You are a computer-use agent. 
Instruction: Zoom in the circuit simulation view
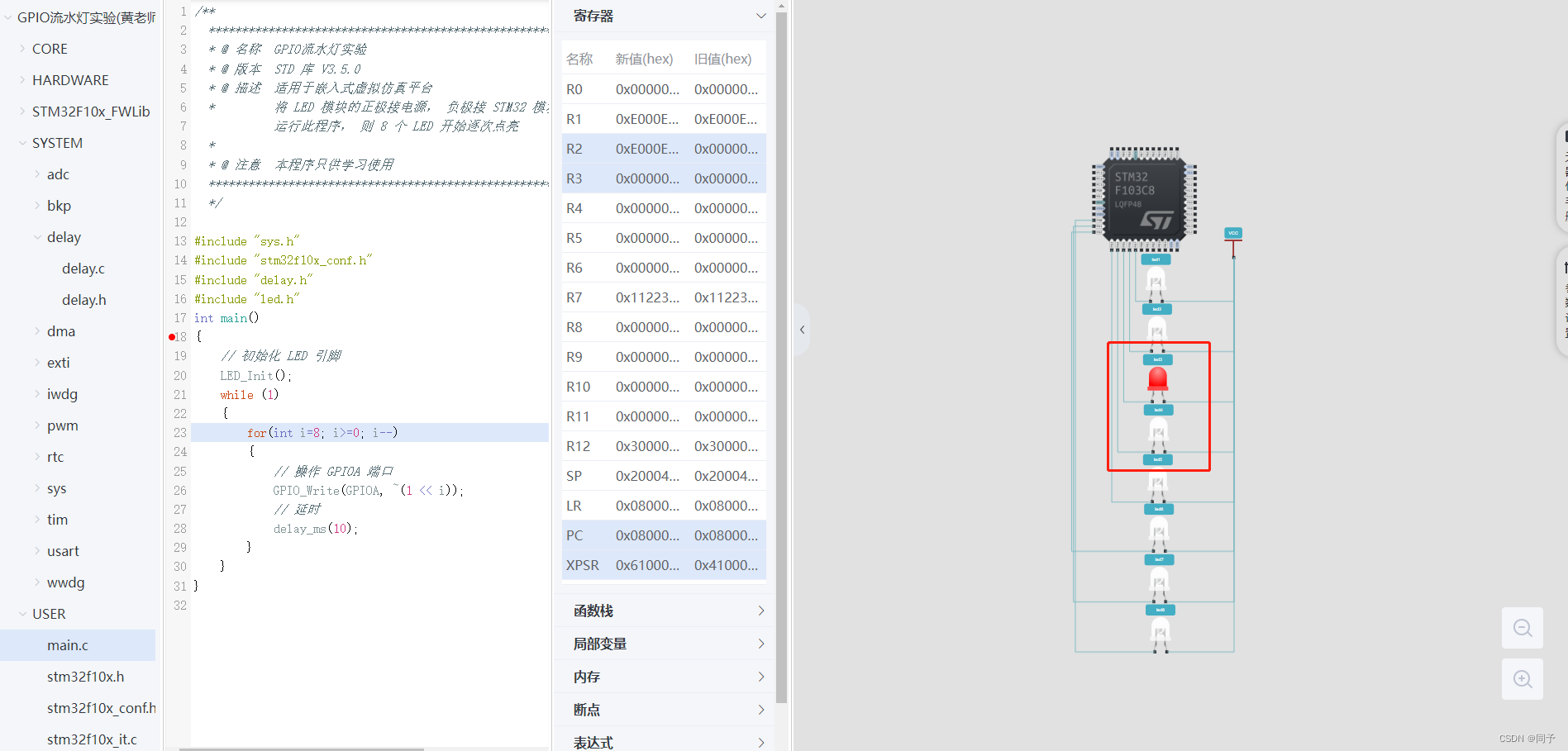(x=1523, y=679)
